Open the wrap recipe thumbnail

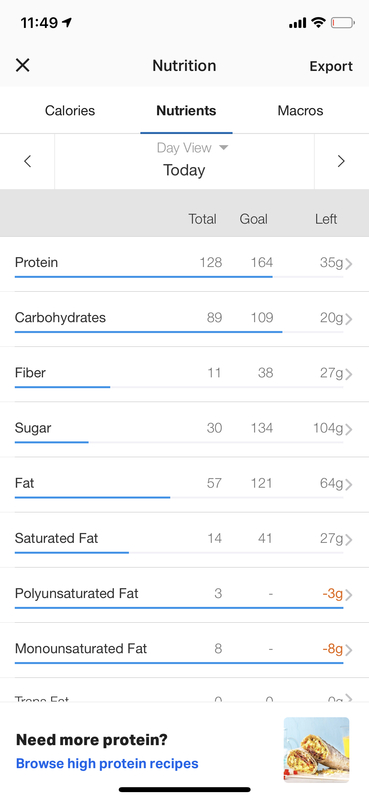pos(316,750)
